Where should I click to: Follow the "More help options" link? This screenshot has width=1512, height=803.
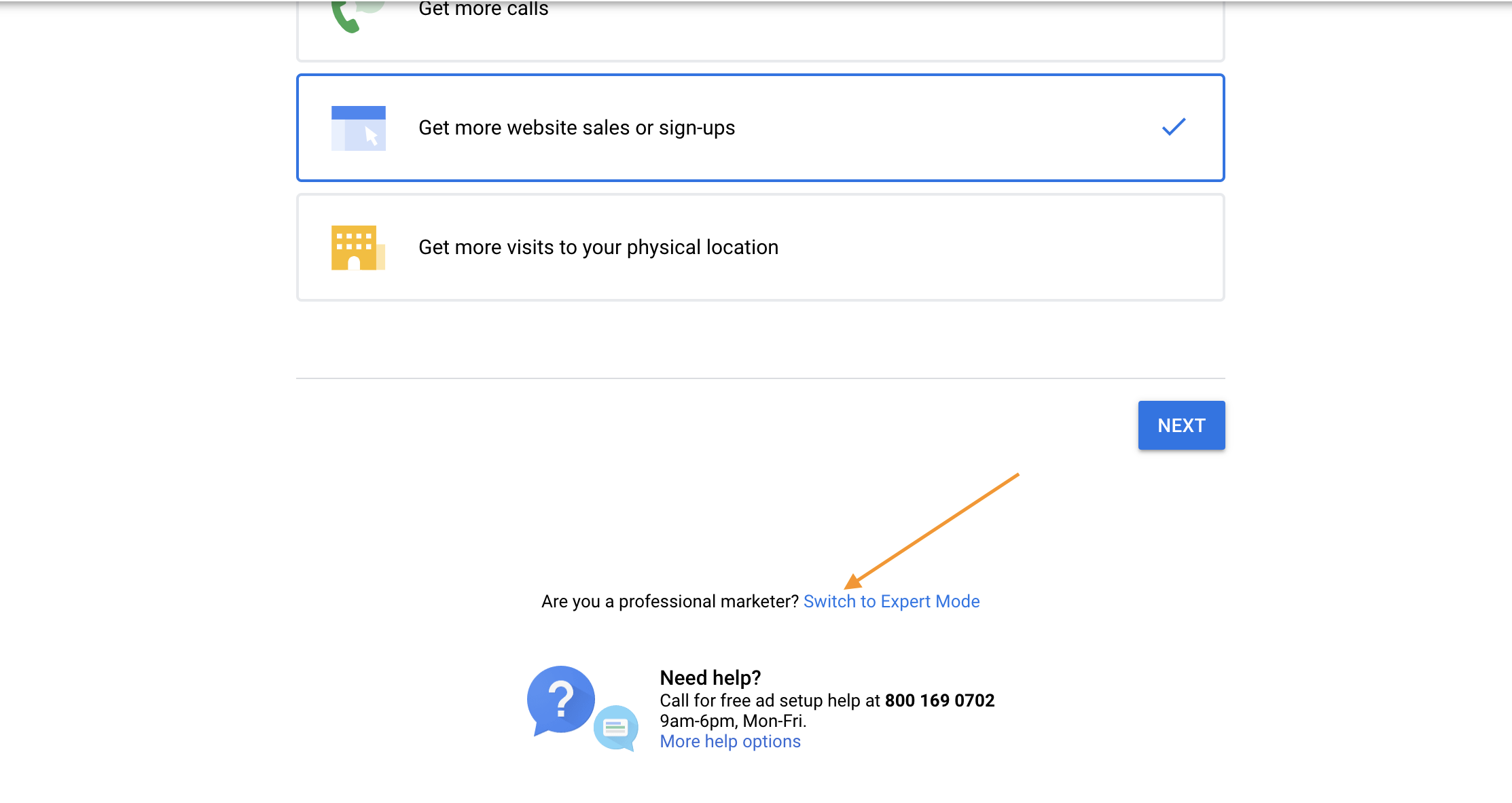[x=730, y=741]
